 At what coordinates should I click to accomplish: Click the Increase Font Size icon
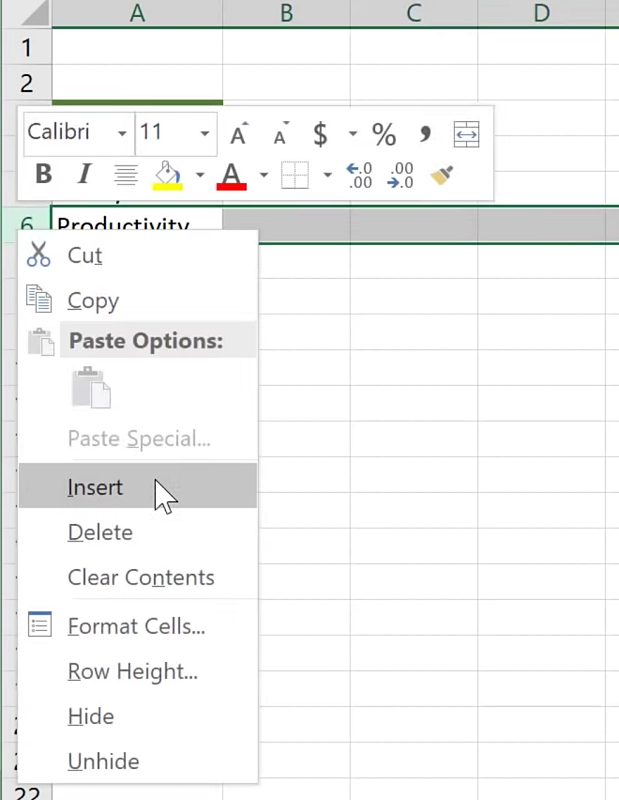[239, 134]
